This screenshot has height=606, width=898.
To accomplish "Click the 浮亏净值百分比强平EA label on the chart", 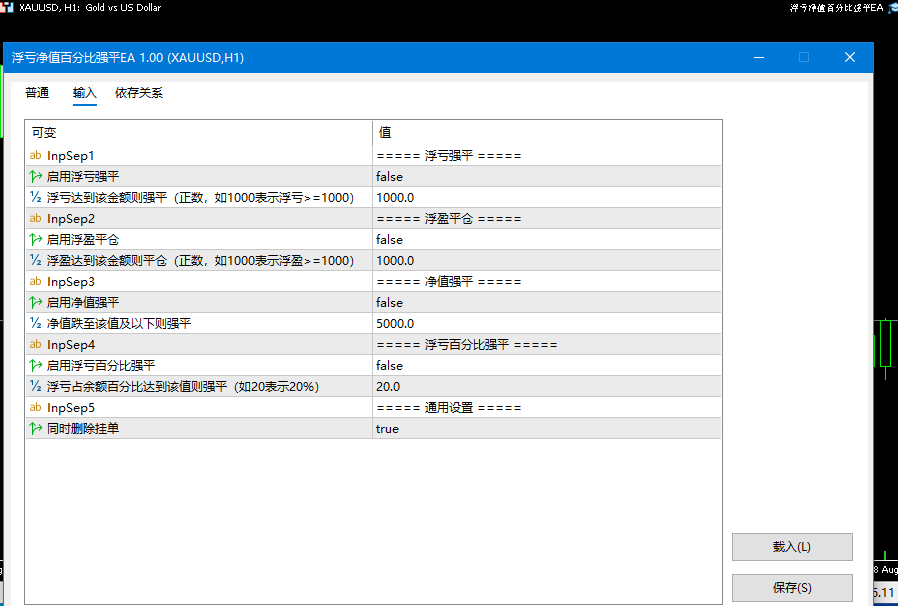I will tap(836, 7).
